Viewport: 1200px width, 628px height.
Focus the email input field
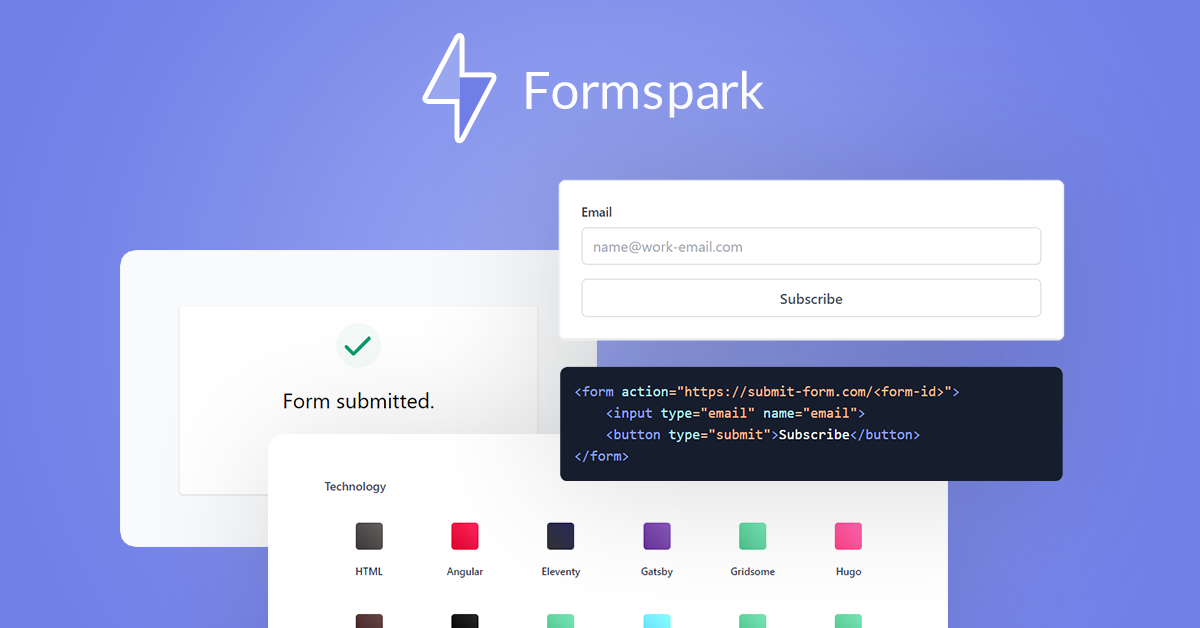[811, 246]
